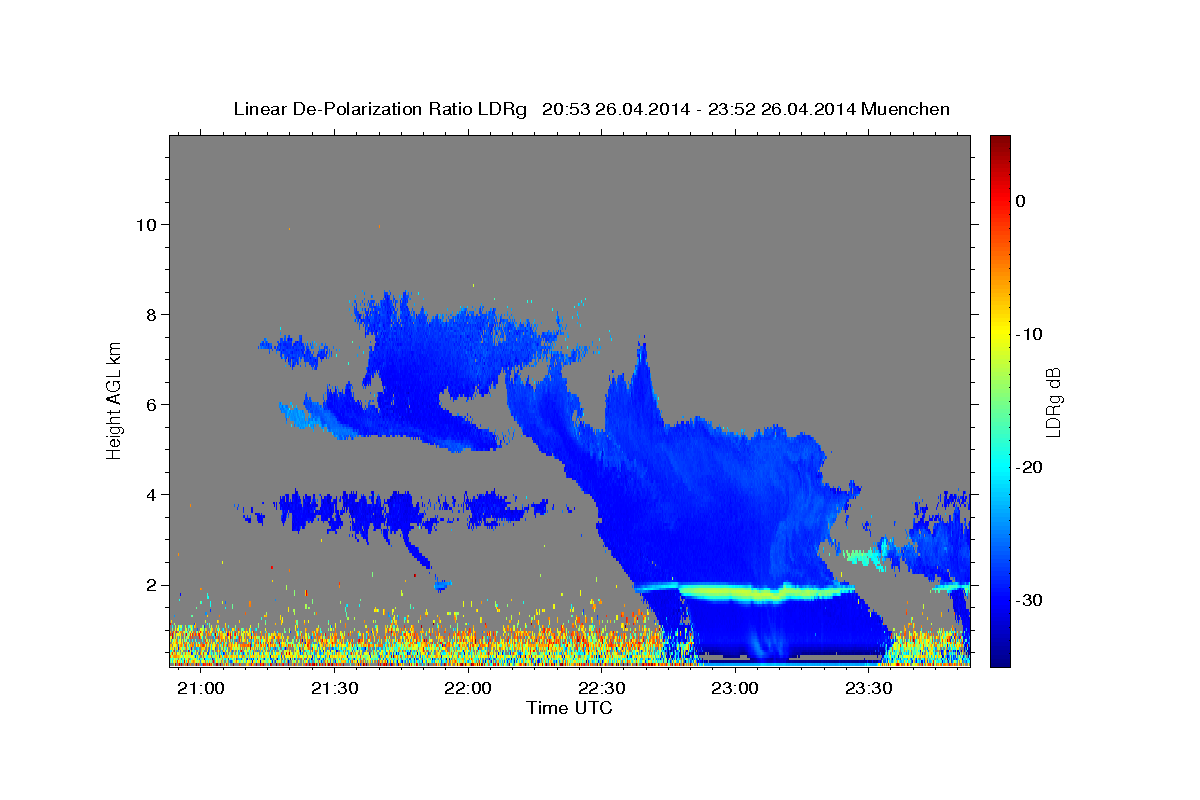Click the height tick label '6'

click(154, 405)
